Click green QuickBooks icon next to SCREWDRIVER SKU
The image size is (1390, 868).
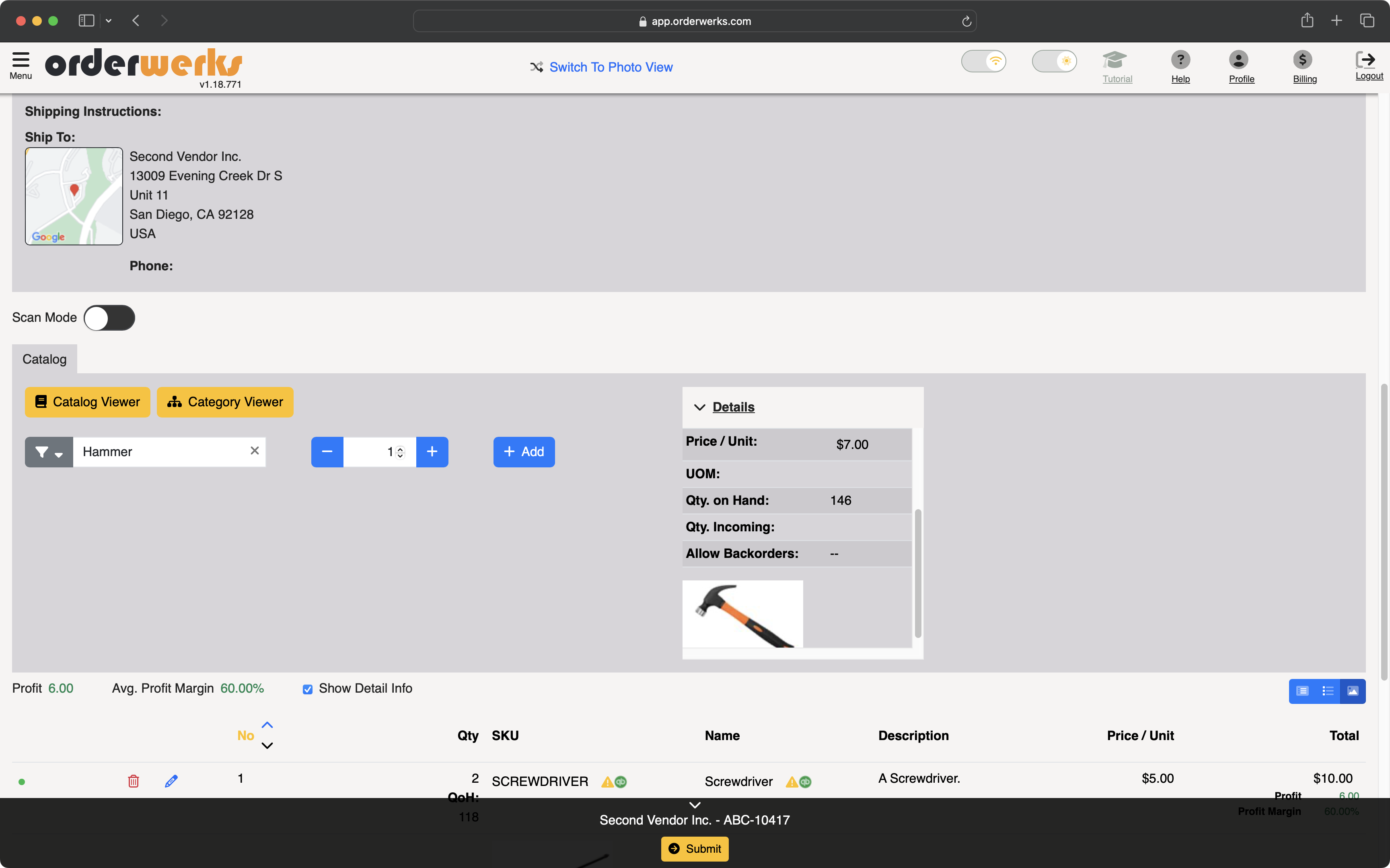click(621, 782)
